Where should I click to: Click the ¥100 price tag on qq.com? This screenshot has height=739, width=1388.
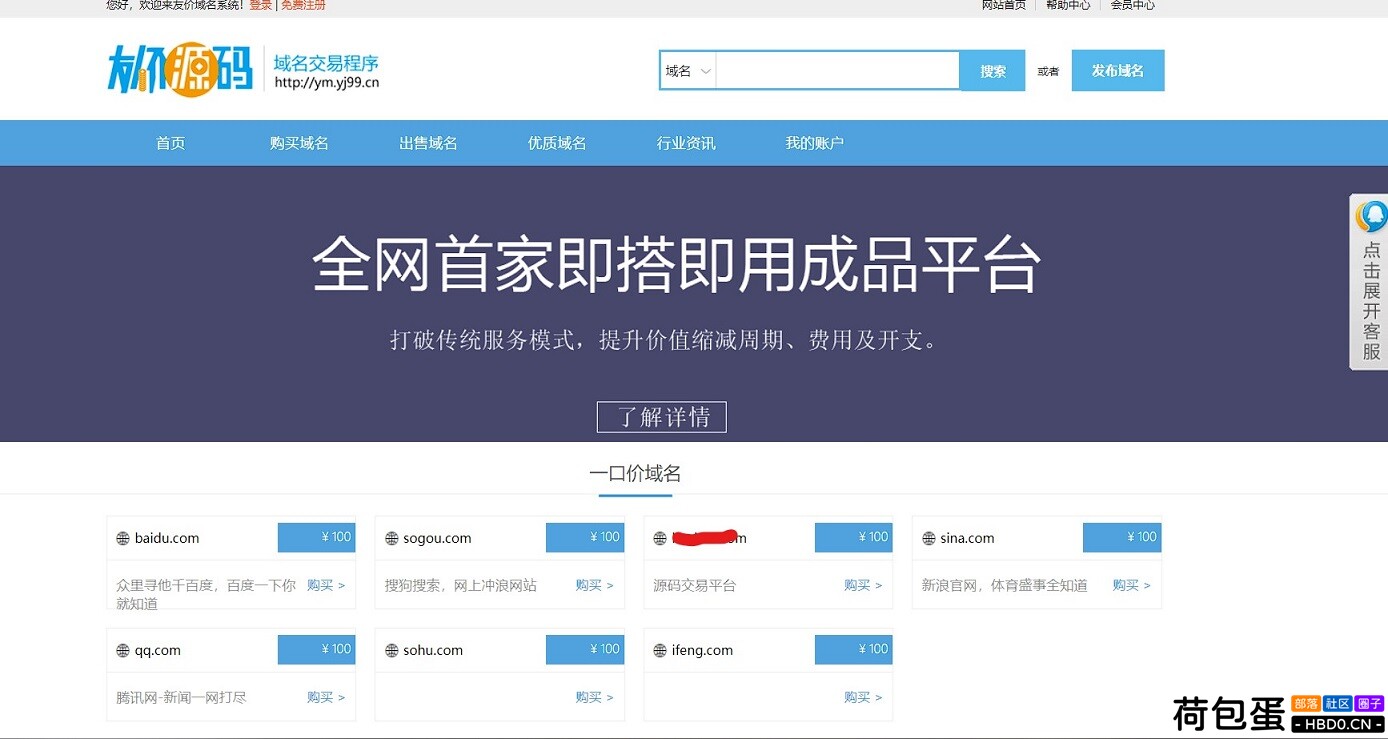[316, 649]
